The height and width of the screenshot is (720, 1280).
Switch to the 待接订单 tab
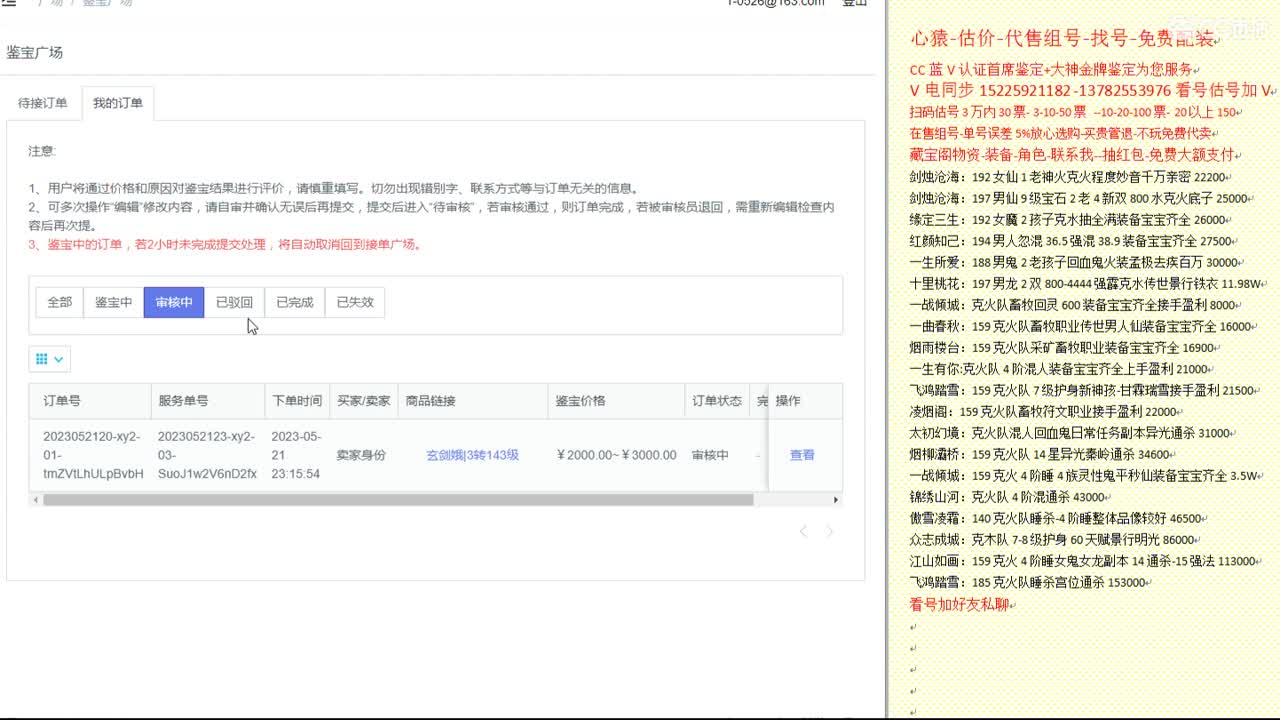pos(45,102)
